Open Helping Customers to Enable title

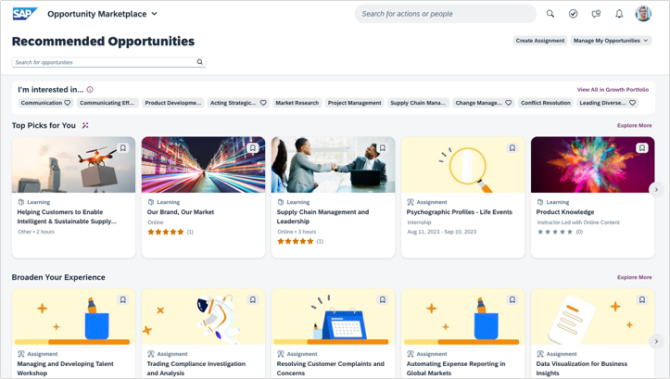67,217
